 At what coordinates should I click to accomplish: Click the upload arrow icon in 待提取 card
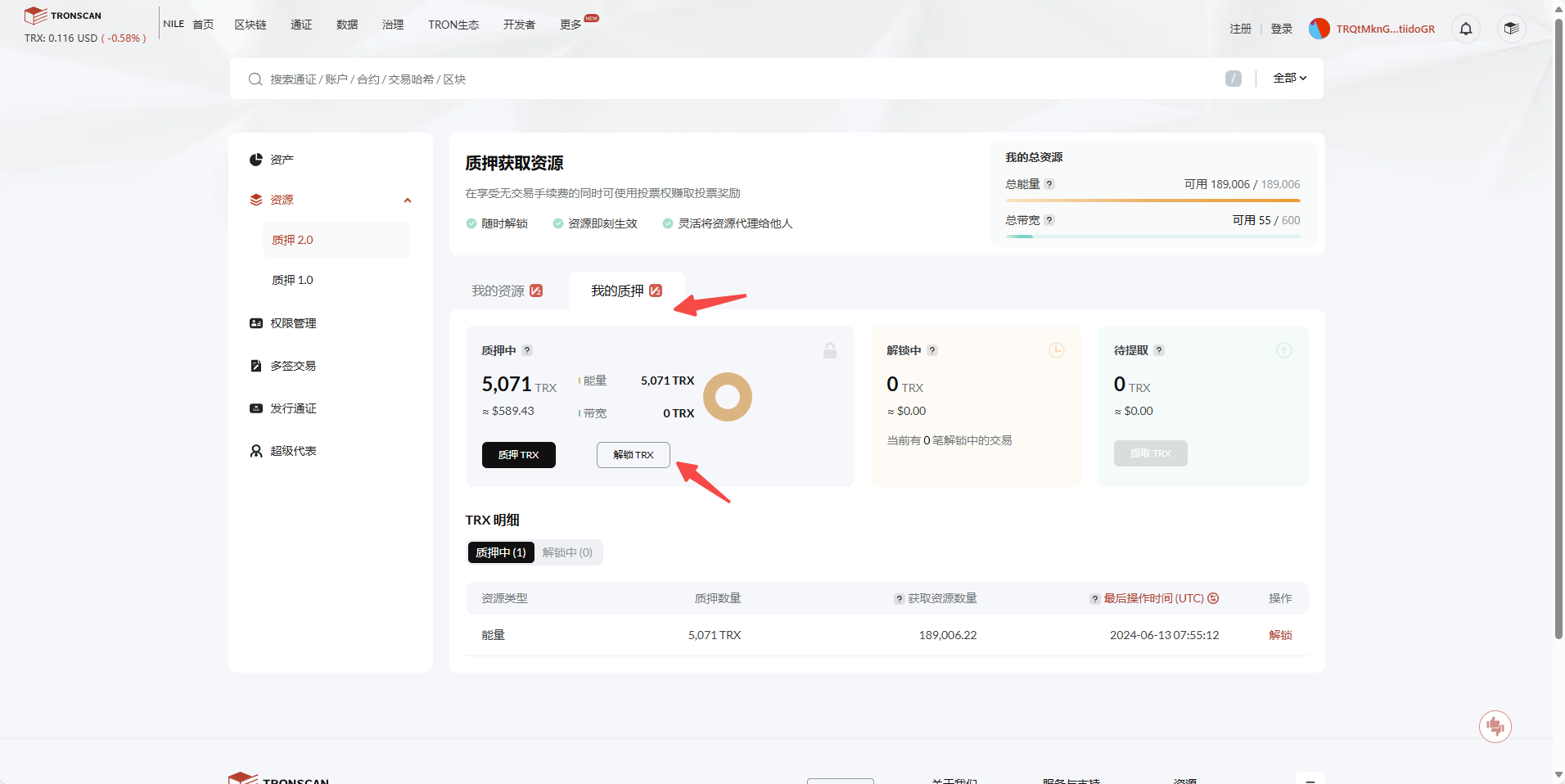pos(1284,350)
